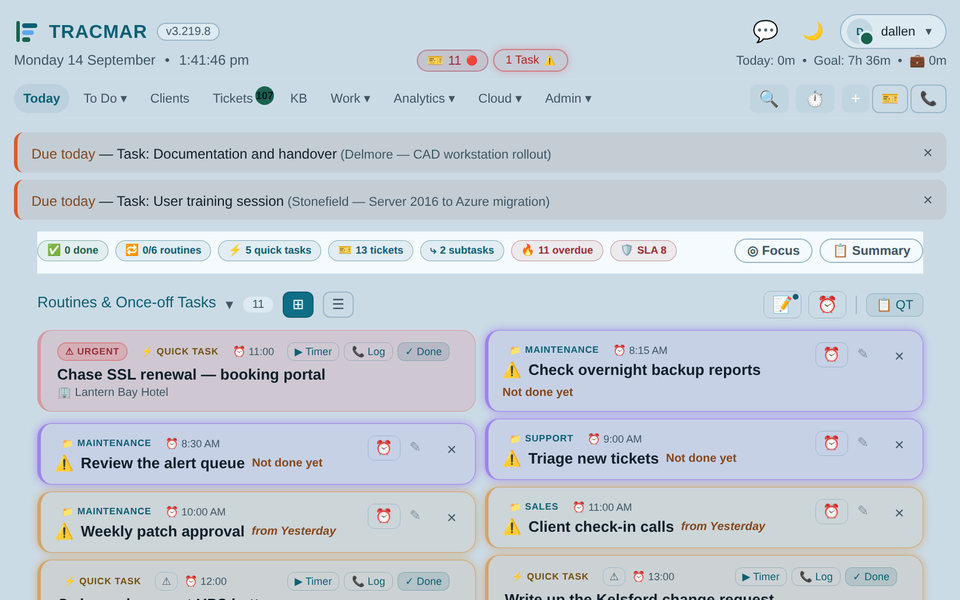The image size is (960, 600).
Task: Edit Review the alert queue task
Action: click(415, 448)
